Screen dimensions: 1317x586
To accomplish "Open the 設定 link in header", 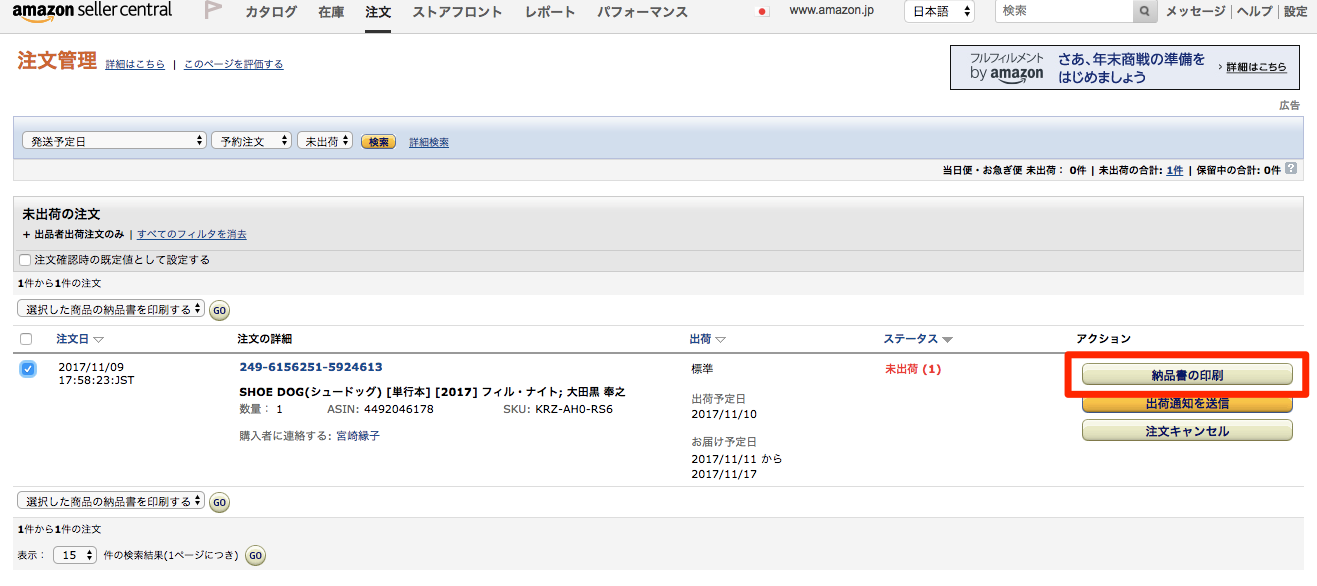I will pyautogui.click(x=1295, y=12).
